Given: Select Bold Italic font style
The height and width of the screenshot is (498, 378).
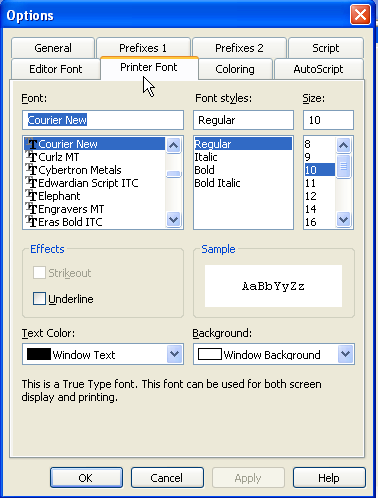Looking at the screenshot, I should 217,183.
